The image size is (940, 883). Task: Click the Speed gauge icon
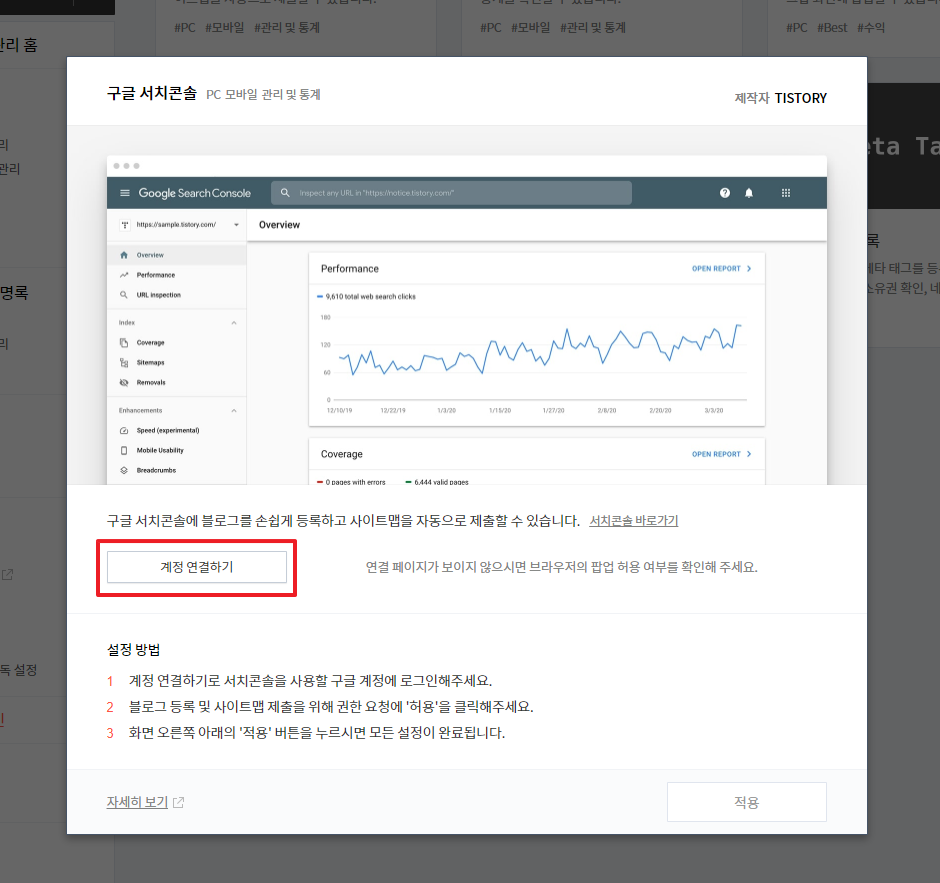(x=124, y=430)
